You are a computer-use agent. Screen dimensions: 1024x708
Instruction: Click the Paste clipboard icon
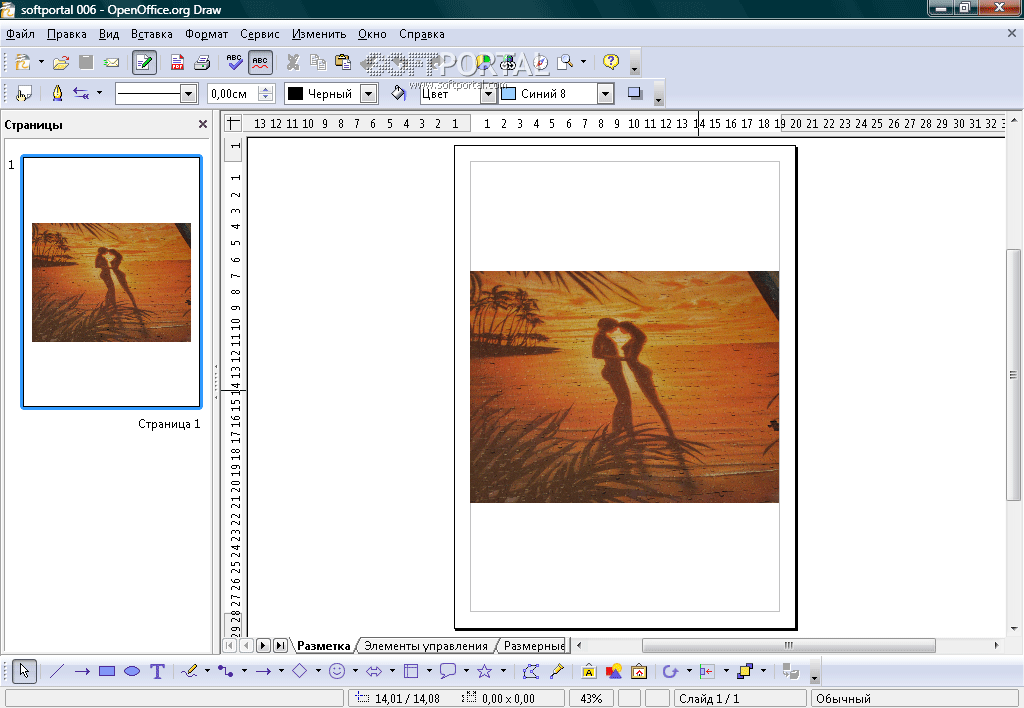343,62
